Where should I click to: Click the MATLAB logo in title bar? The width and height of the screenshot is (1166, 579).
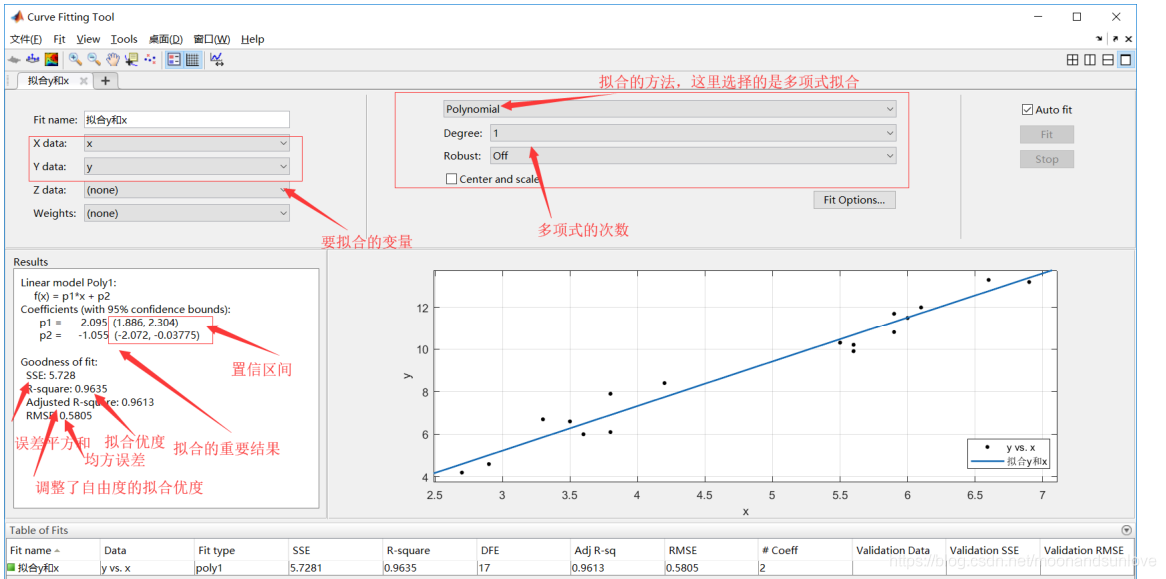[x=16, y=16]
